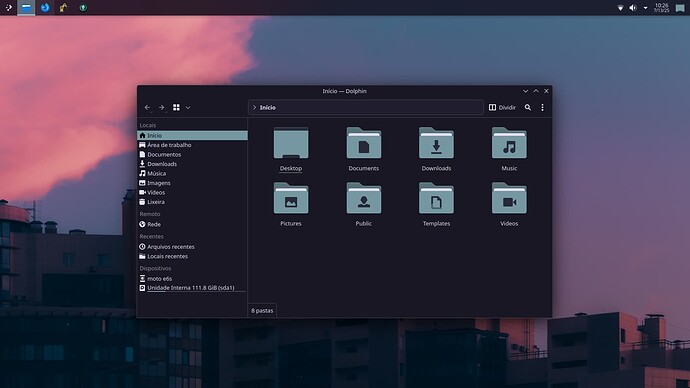Launch Firefox from the top panel

click(x=45, y=7)
